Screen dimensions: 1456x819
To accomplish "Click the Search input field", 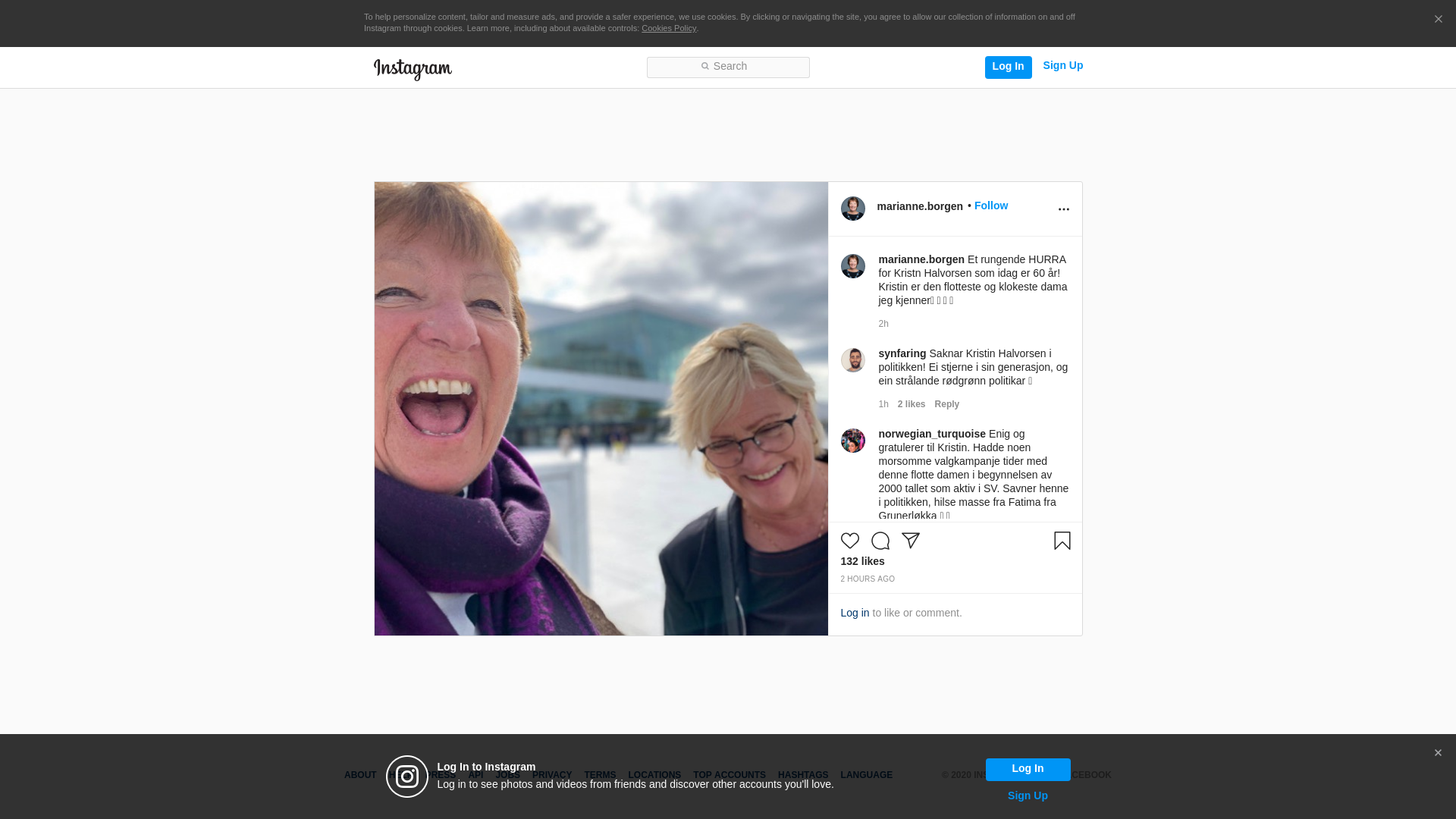I will pyautogui.click(x=728, y=67).
